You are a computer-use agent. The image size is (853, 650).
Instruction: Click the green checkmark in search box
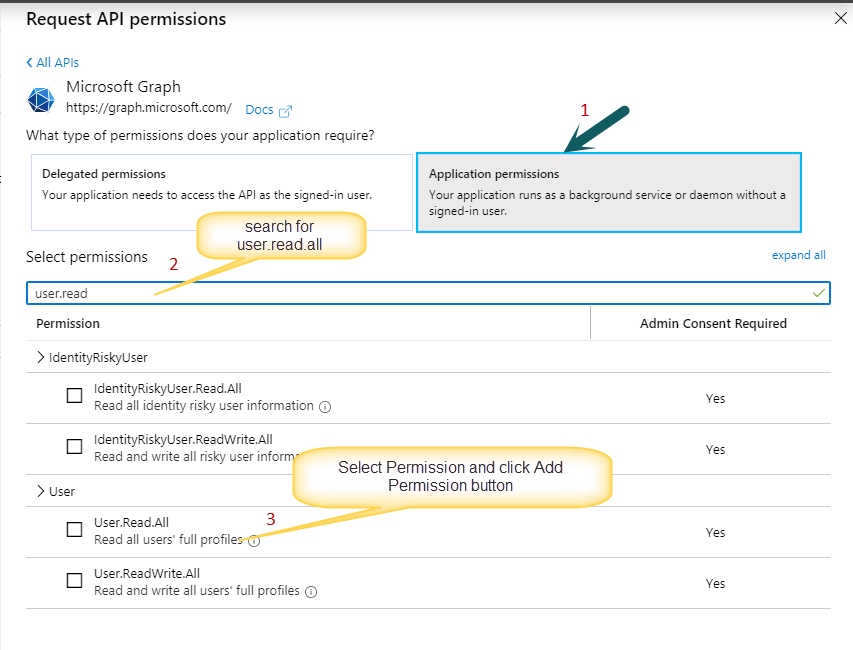coord(818,294)
